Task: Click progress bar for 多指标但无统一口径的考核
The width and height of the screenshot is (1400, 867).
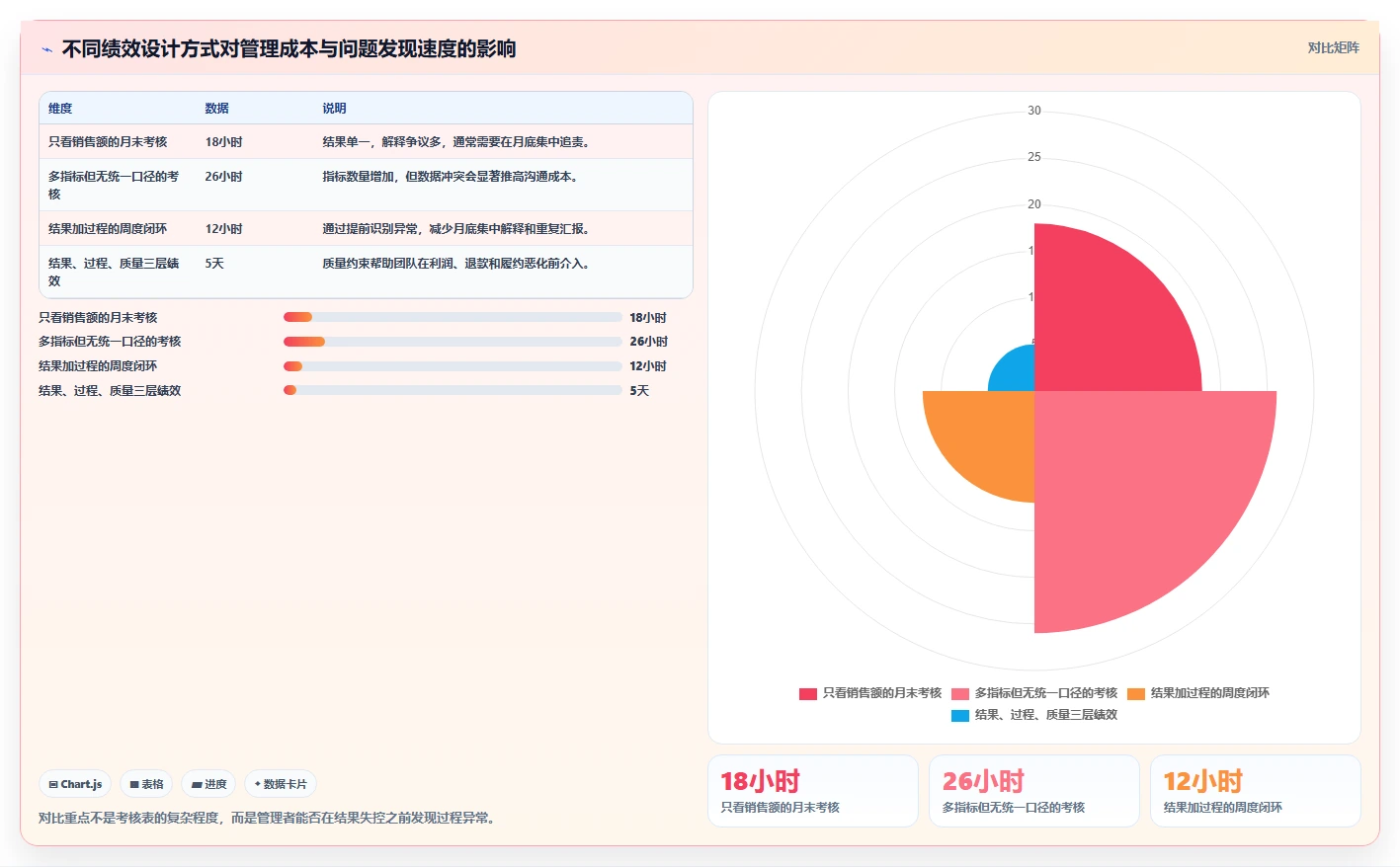Action: (453, 342)
